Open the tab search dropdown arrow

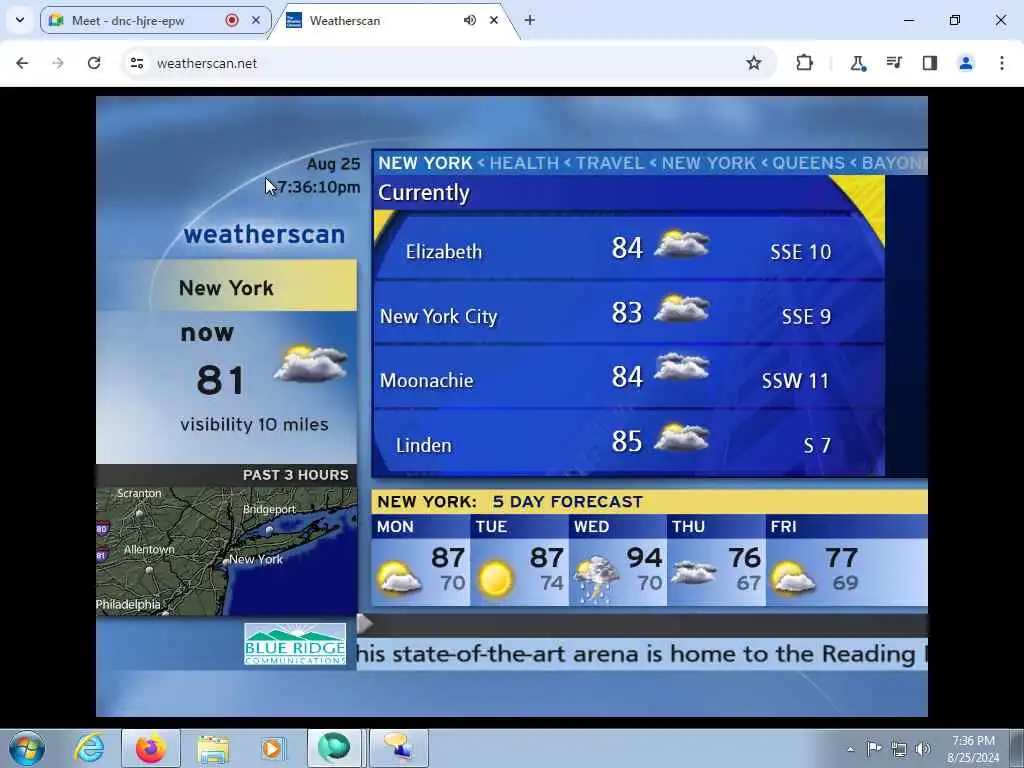click(x=20, y=20)
